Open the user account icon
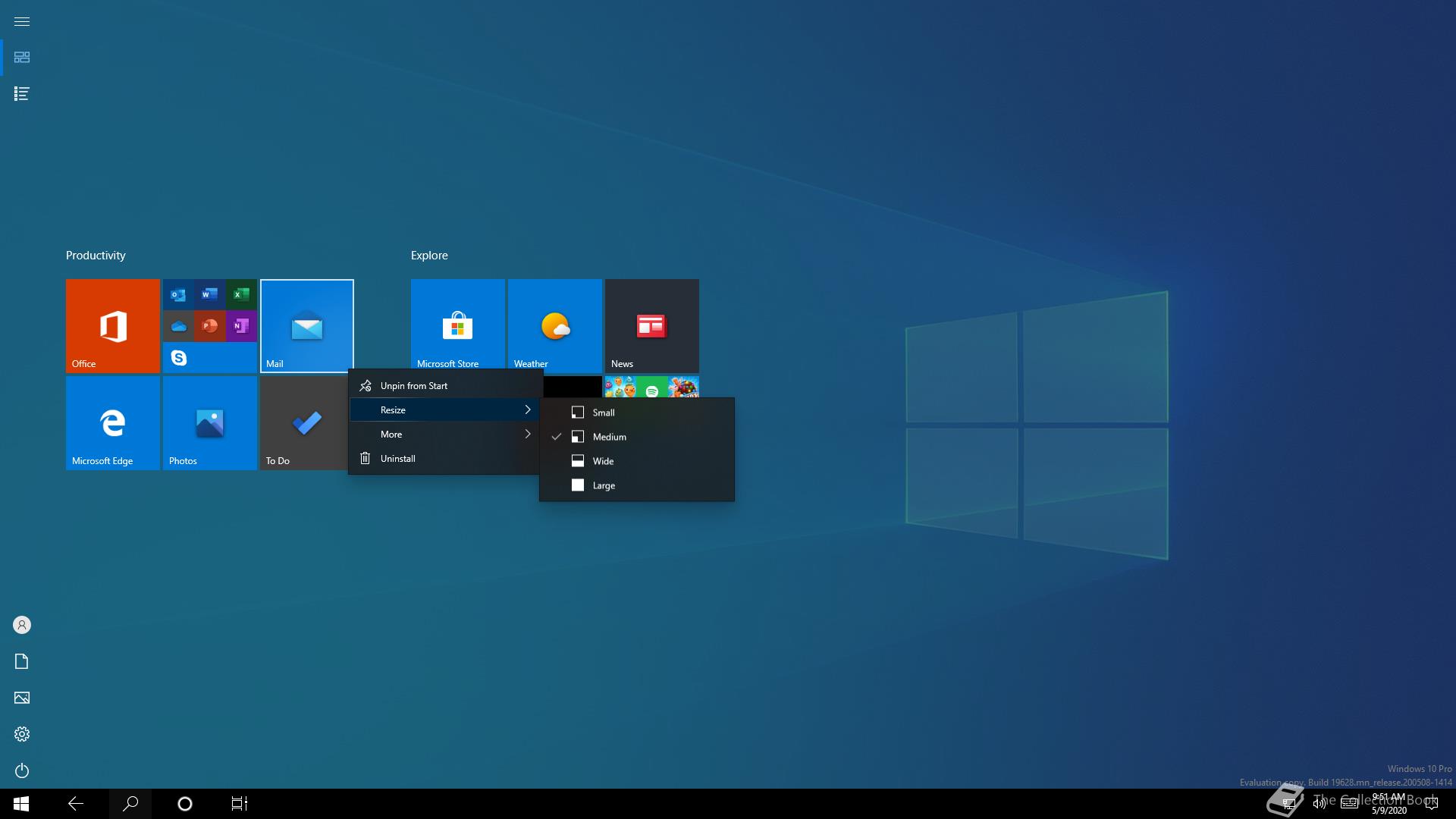Image resolution: width=1456 pixels, height=819 pixels. [x=22, y=625]
